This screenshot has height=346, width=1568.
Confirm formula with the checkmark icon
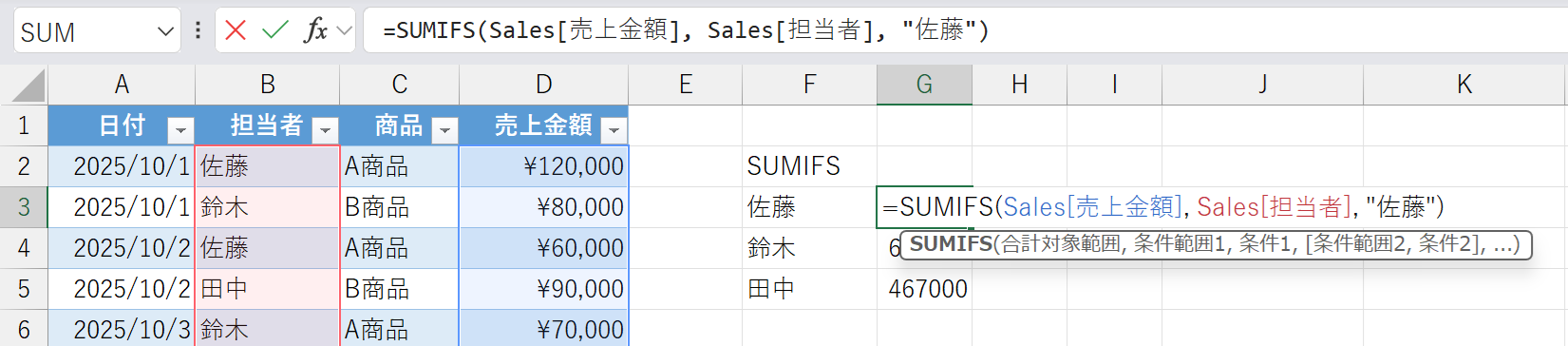click(x=275, y=30)
